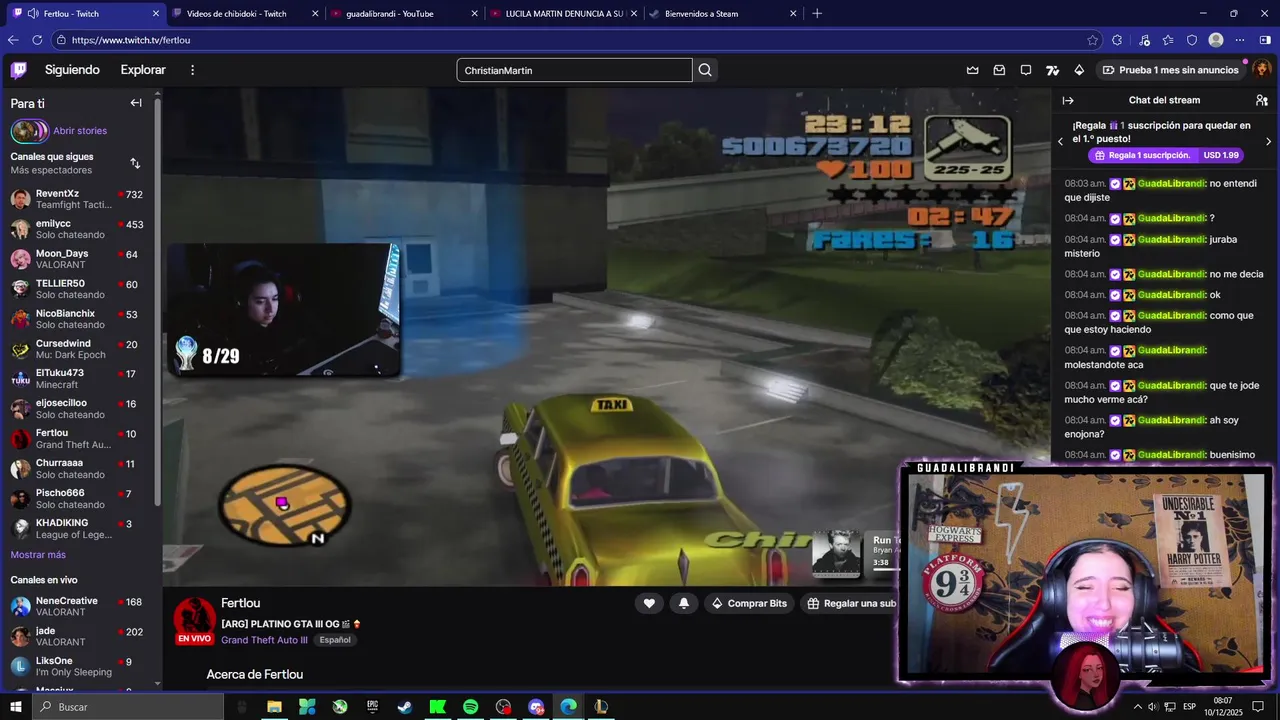The height and width of the screenshot is (720, 1280).
Task: Click the search magnifier button
Action: 705,70
